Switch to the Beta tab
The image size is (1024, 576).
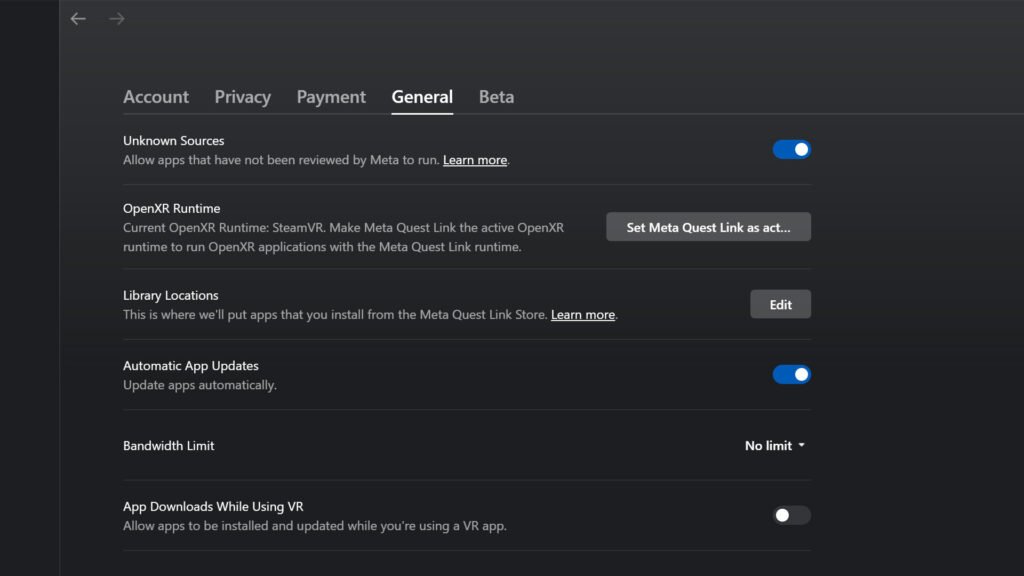(496, 97)
